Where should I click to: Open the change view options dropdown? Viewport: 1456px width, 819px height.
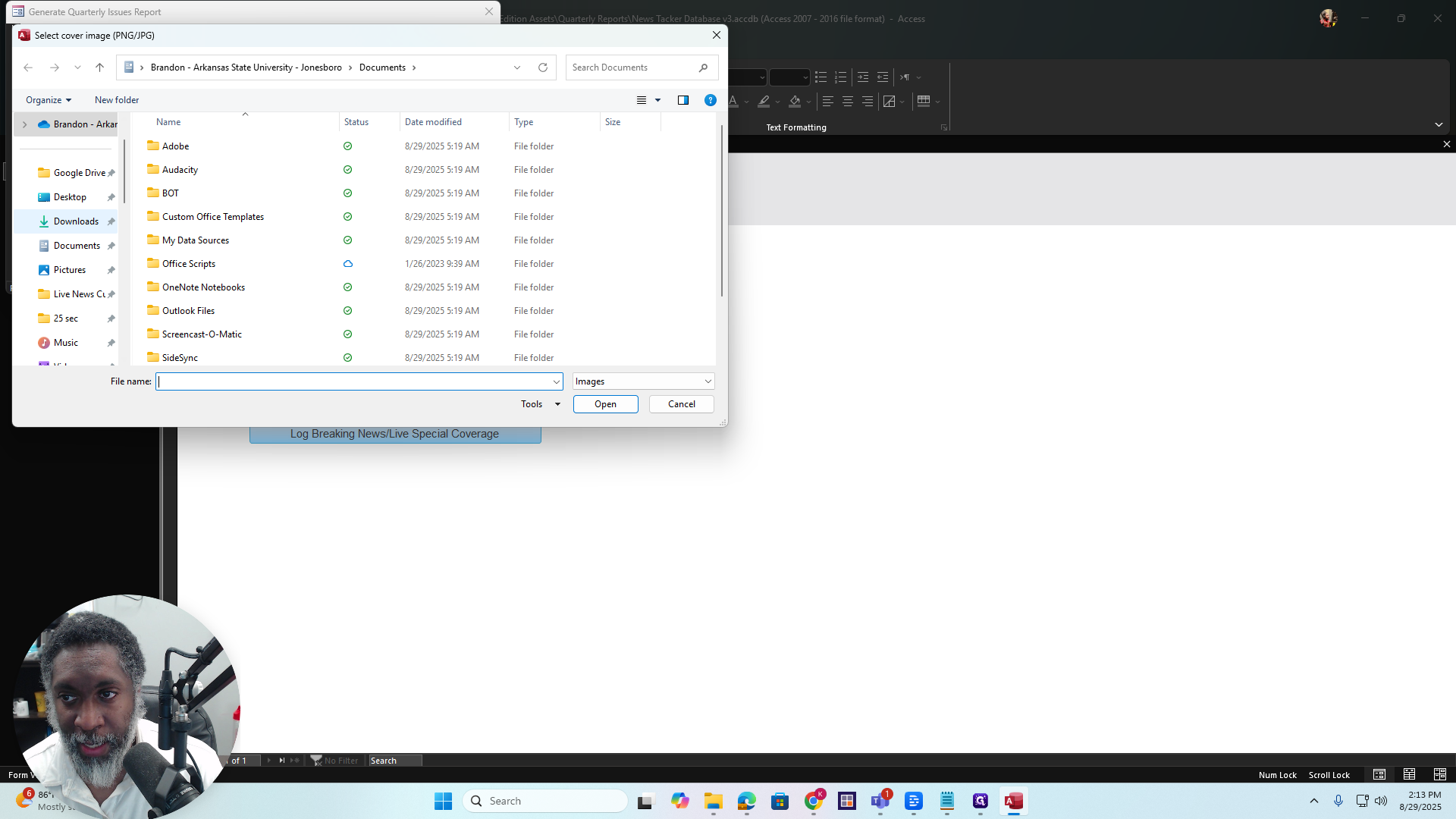coord(657,100)
